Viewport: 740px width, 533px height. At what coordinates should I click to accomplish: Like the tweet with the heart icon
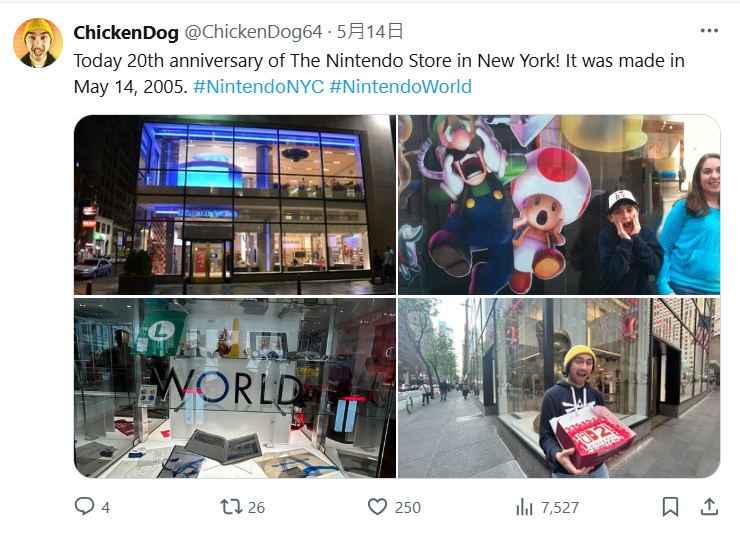[377, 507]
